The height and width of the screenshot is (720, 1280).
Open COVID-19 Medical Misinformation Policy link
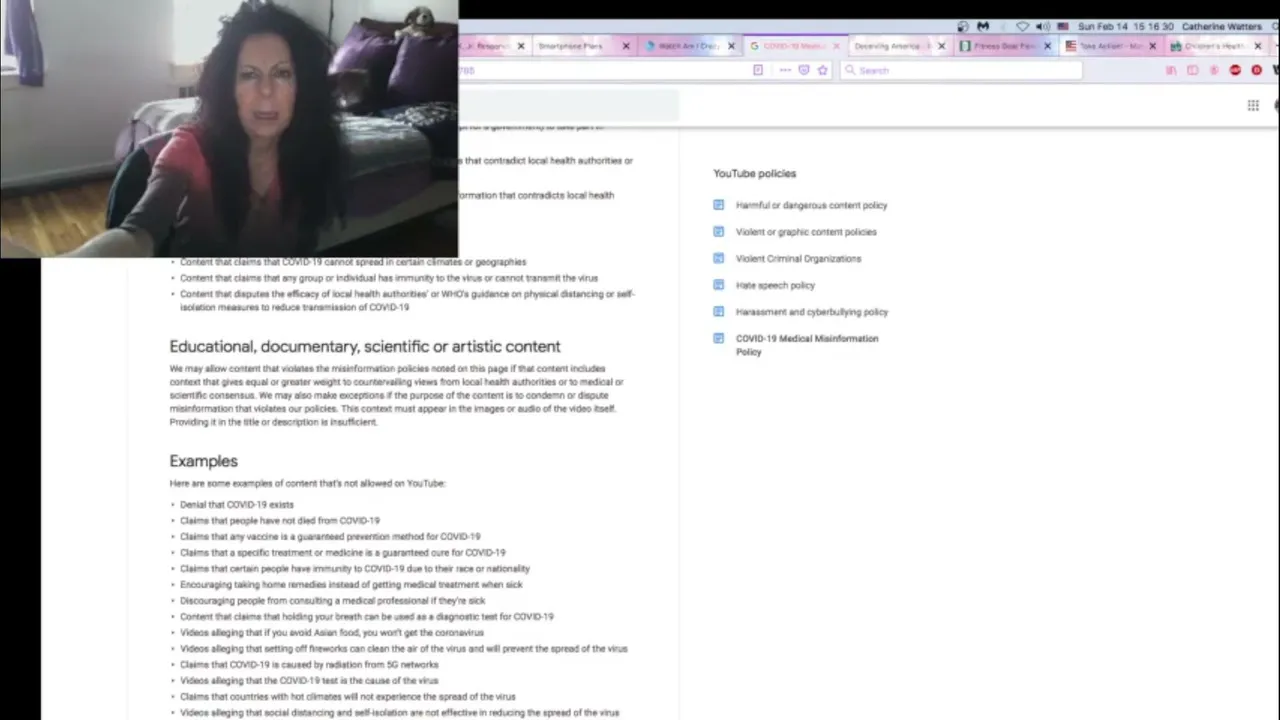[x=807, y=345]
